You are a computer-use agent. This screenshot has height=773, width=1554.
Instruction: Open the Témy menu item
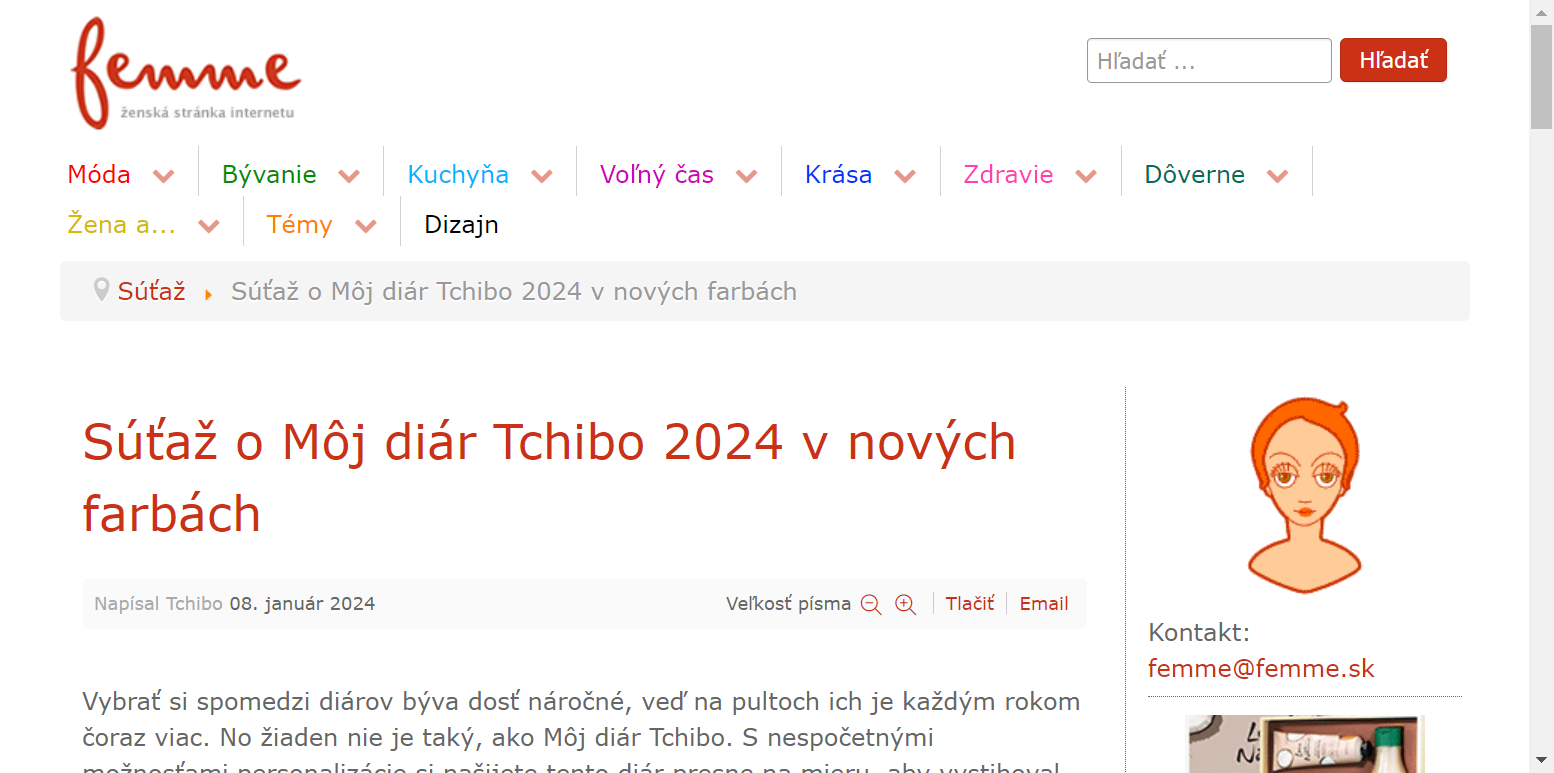point(299,224)
